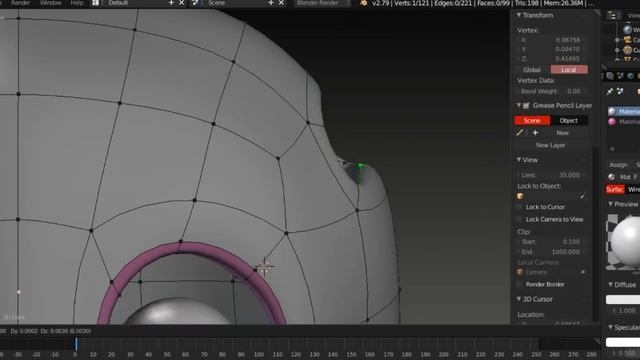Collapse the Grease Pencil Layer panel
This screenshot has width=640, height=360.
pos(519,105)
